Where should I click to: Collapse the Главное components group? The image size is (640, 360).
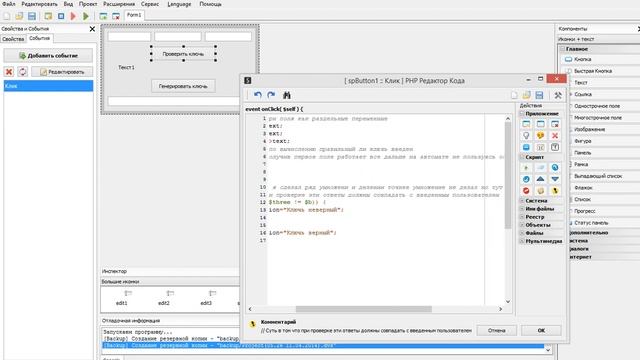[x=562, y=49]
